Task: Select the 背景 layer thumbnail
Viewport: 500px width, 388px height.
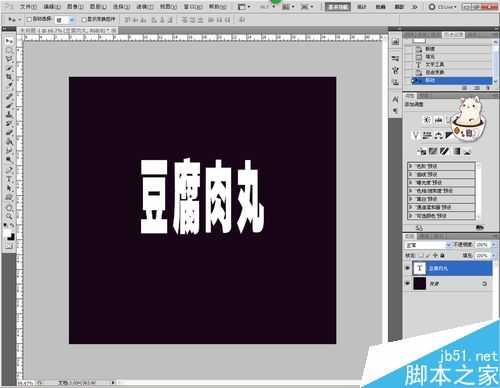Action: point(420,283)
